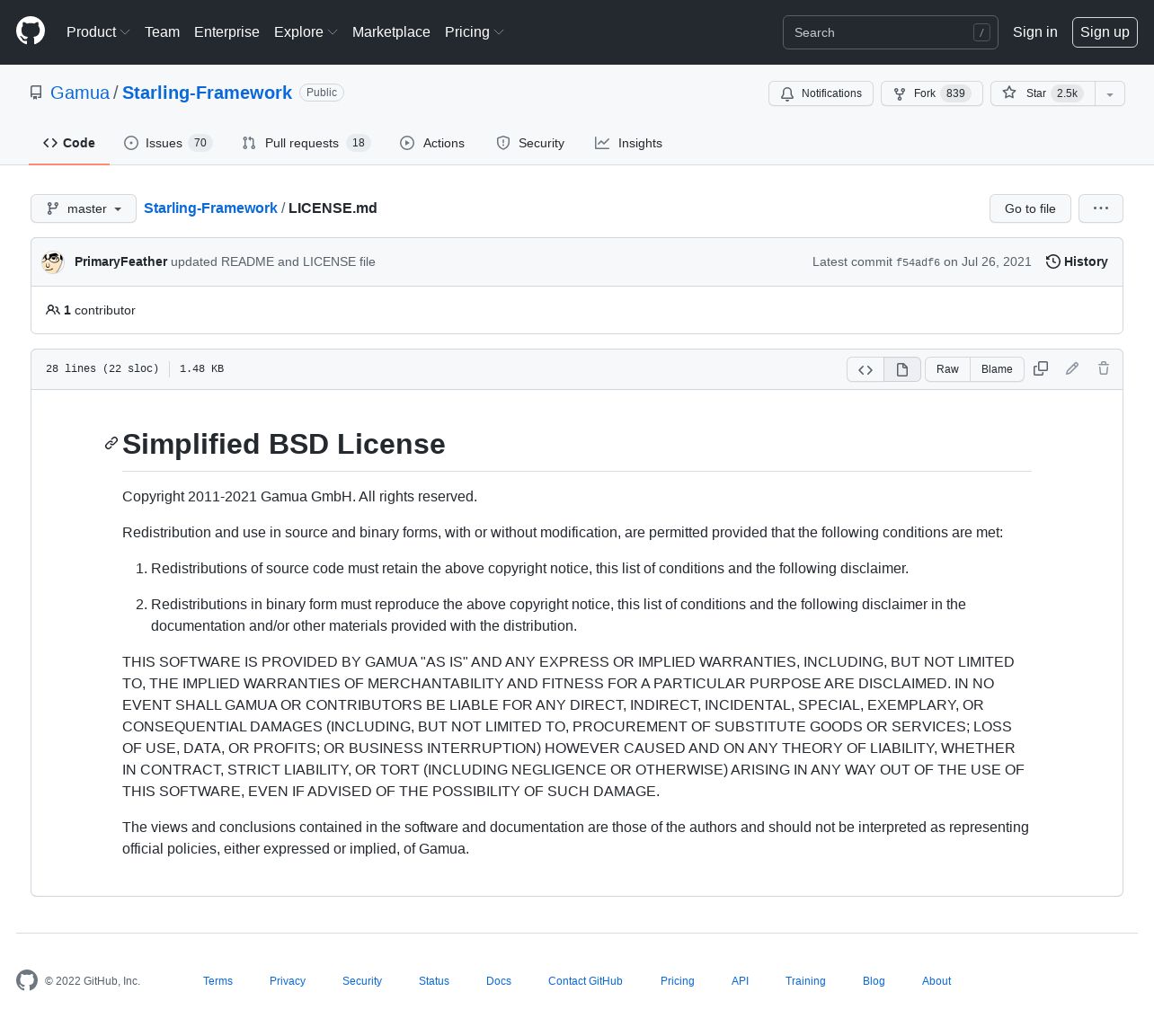
Task: Open the Team page
Action: point(162,32)
